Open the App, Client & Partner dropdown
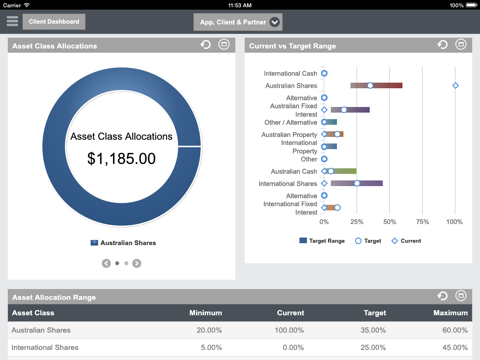Viewport: 480px width, 360px height. pyautogui.click(x=238, y=22)
